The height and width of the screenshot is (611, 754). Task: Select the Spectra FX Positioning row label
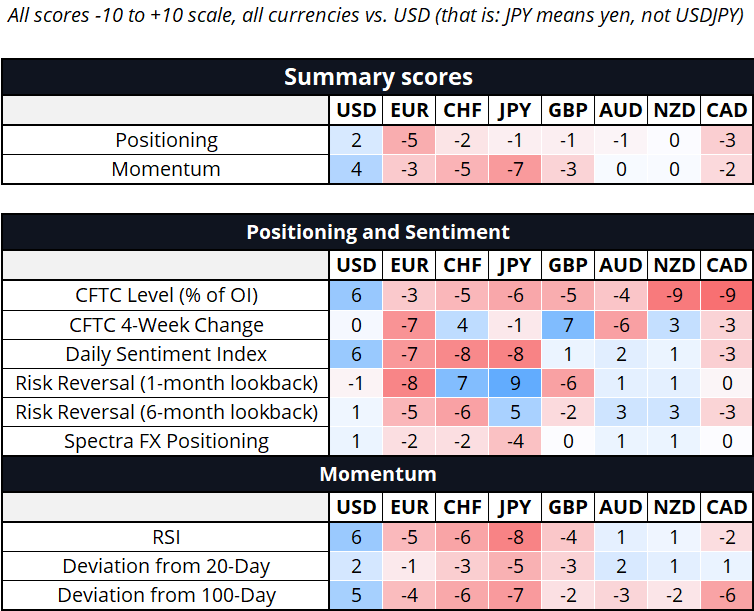[x=166, y=441]
